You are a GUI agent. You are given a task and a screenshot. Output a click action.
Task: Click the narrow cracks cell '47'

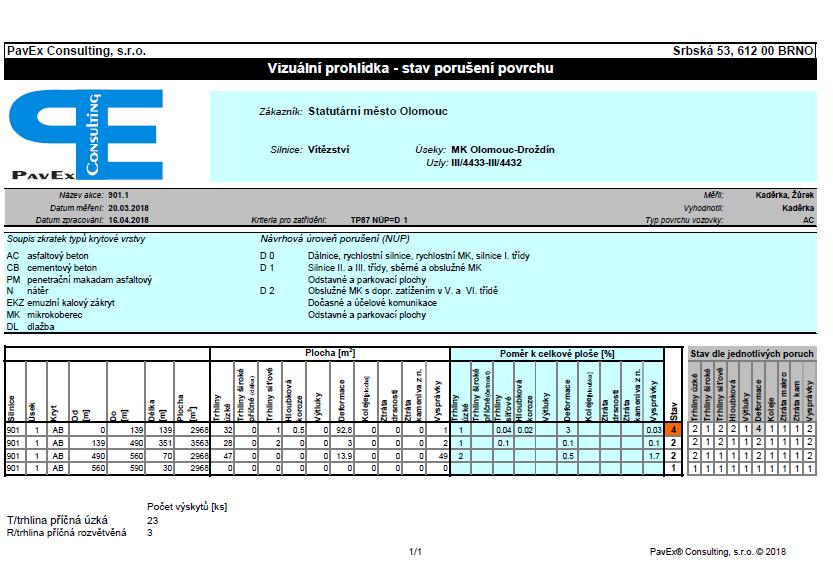tap(223, 456)
